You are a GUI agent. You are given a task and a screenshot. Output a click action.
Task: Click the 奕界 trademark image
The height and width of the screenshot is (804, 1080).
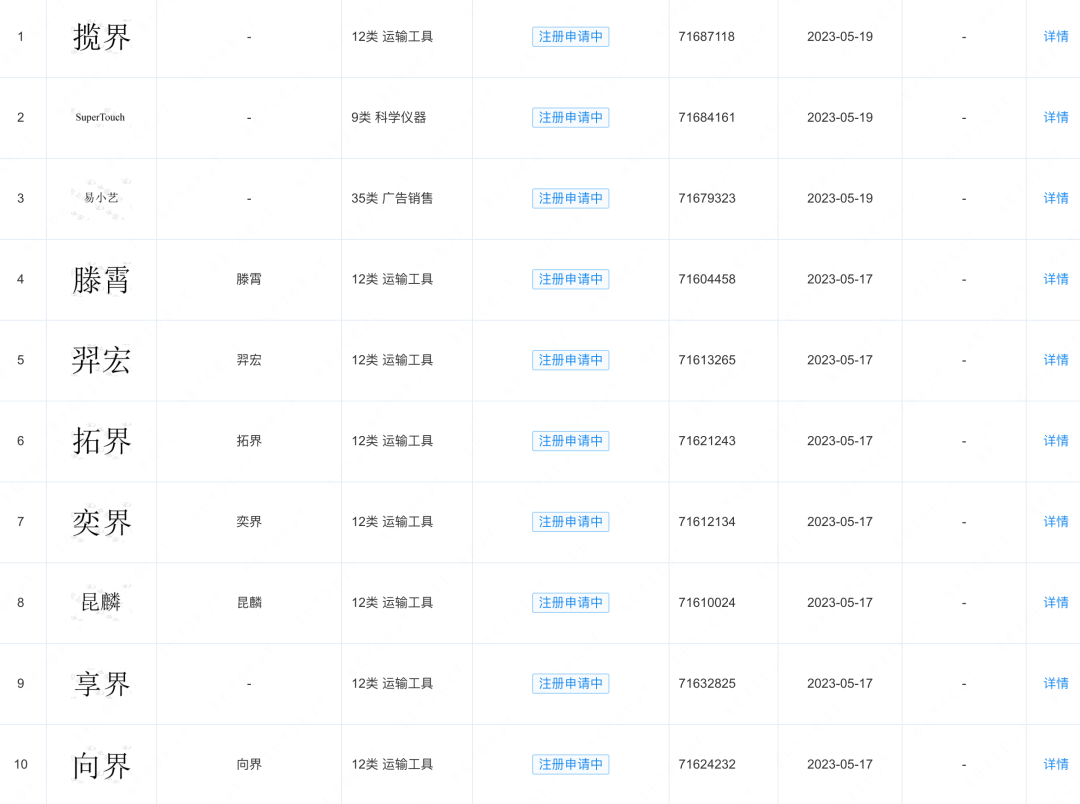pos(101,522)
